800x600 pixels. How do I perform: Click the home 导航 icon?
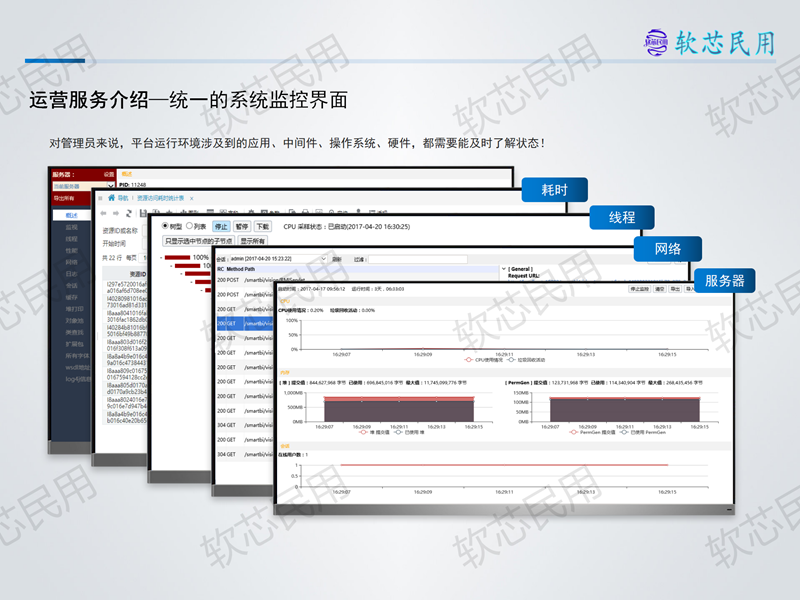[x=111, y=198]
